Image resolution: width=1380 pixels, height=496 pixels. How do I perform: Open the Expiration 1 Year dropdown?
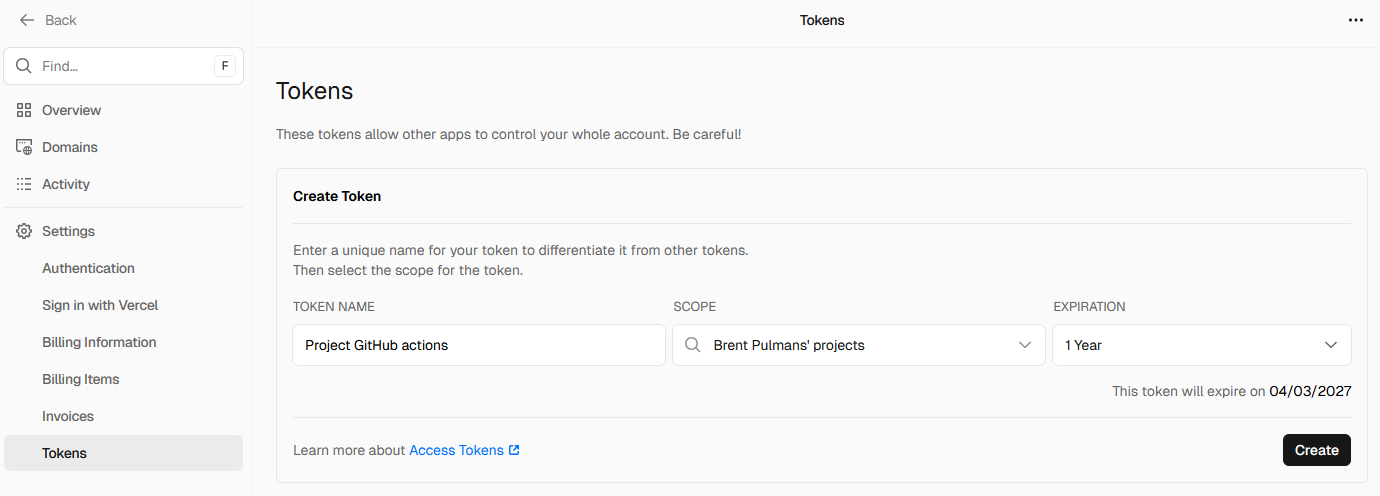click(x=1201, y=345)
